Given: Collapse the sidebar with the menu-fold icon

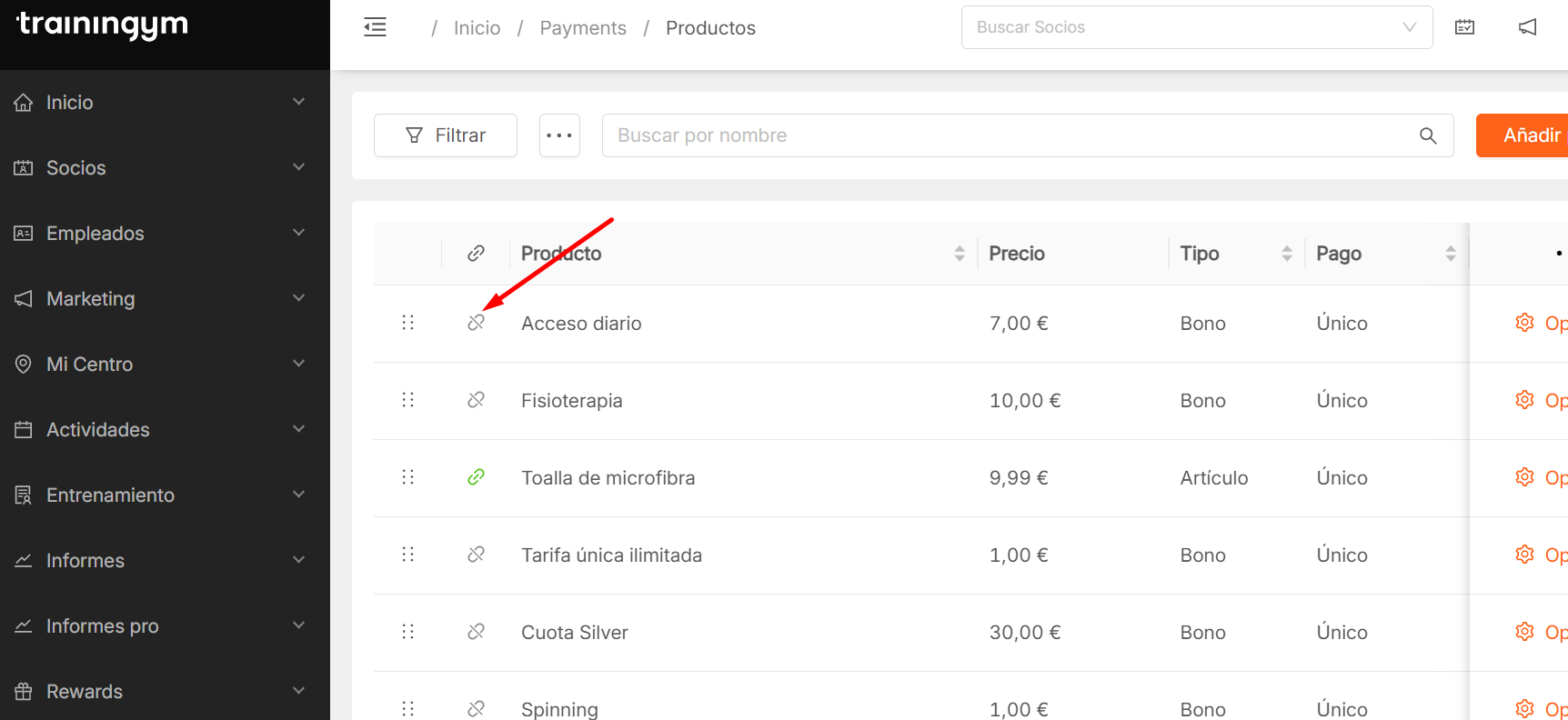Looking at the screenshot, I should click(x=375, y=27).
